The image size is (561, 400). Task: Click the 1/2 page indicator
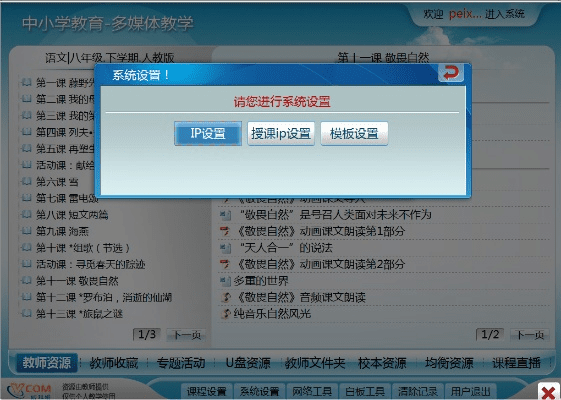[490, 335]
